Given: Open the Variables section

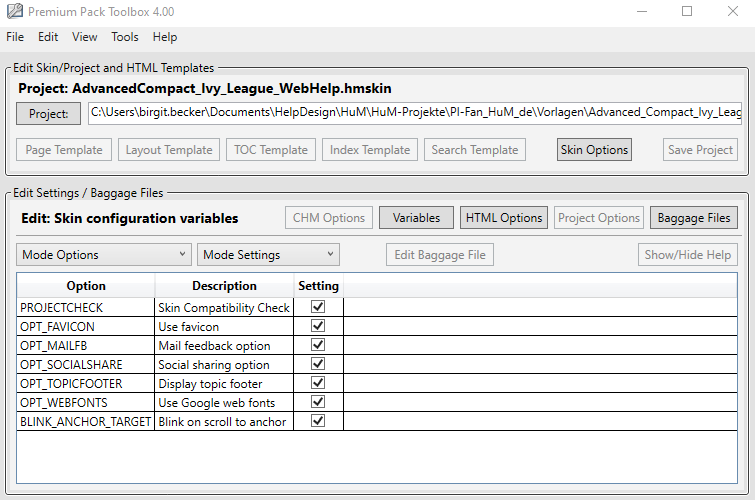Looking at the screenshot, I should coord(416,218).
